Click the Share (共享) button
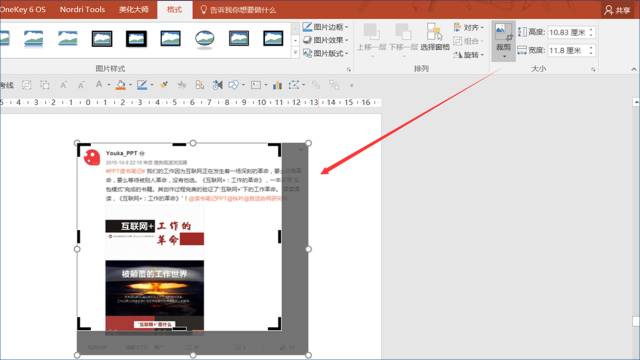Image resolution: width=640 pixels, height=360 pixels. pyautogui.click(x=618, y=10)
